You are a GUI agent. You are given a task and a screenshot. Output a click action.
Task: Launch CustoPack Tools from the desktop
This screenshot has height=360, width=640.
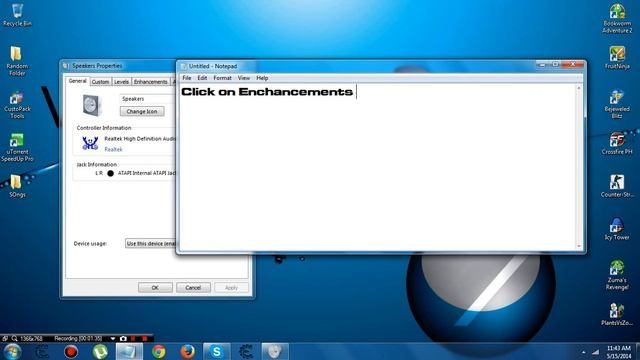point(17,105)
